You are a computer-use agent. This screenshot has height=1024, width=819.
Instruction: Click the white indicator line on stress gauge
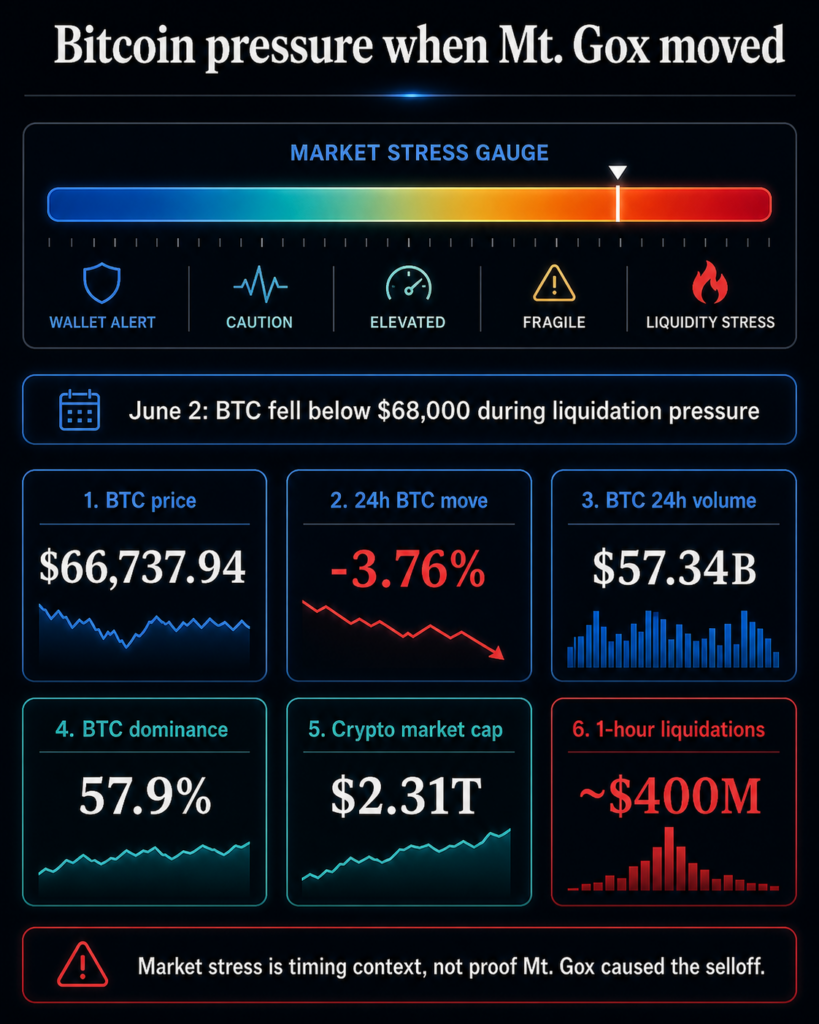click(617, 204)
